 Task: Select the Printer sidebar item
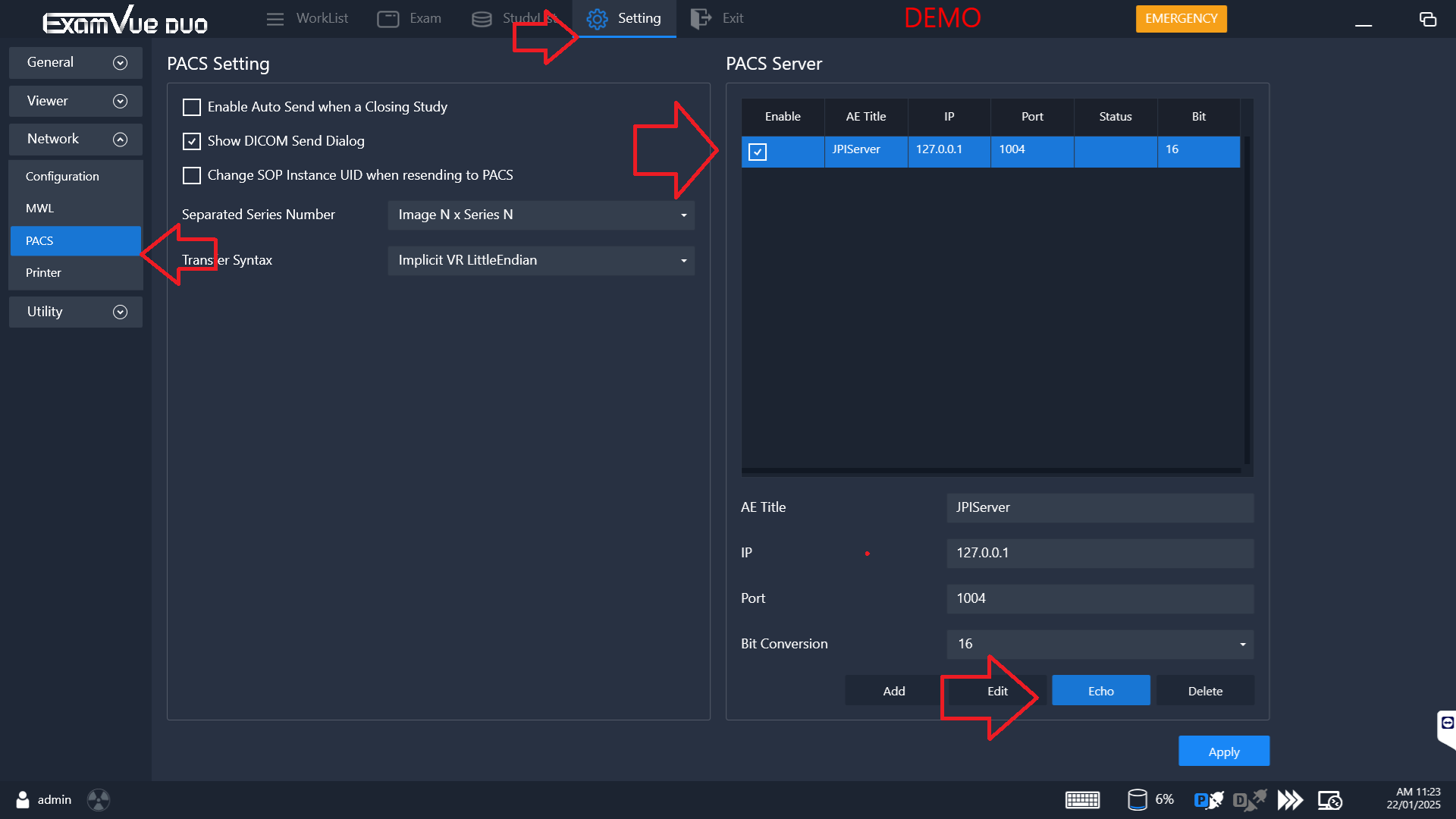[44, 273]
